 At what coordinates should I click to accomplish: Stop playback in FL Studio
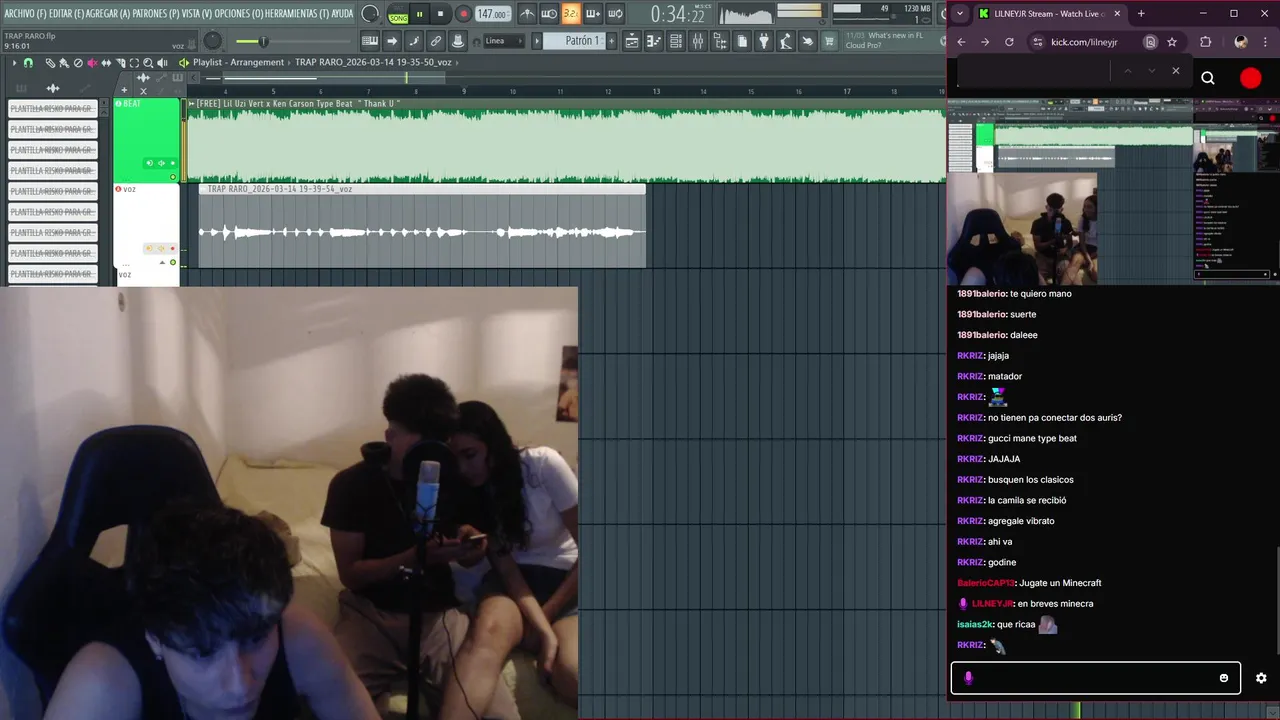pos(440,14)
